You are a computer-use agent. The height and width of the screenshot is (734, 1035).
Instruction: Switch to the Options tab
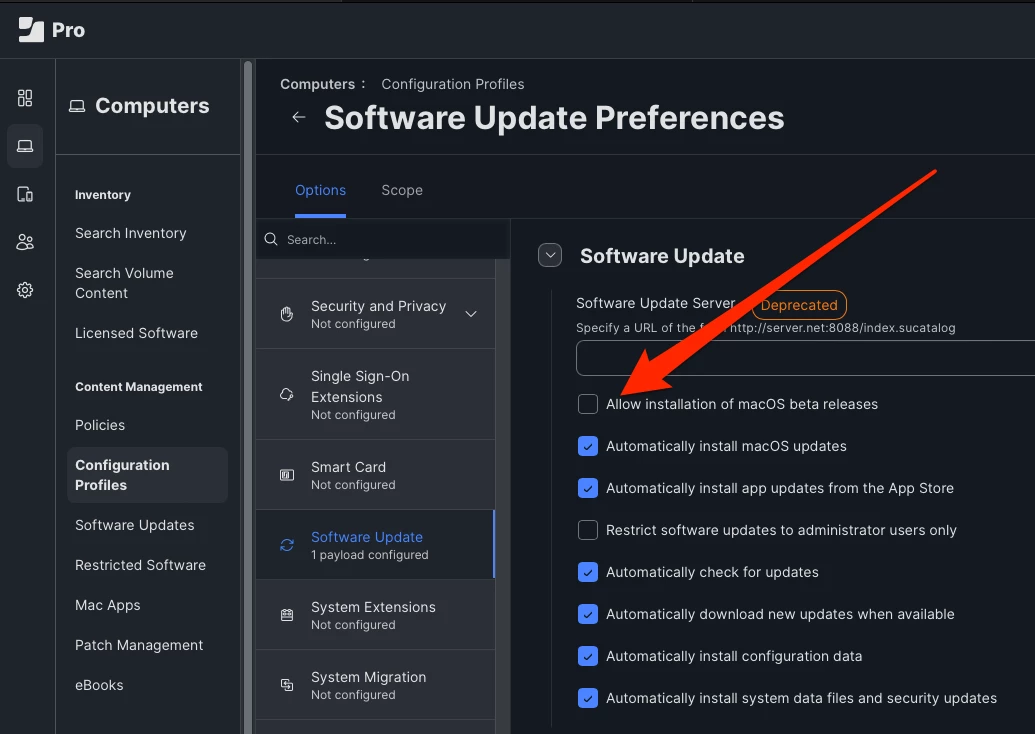point(320,190)
